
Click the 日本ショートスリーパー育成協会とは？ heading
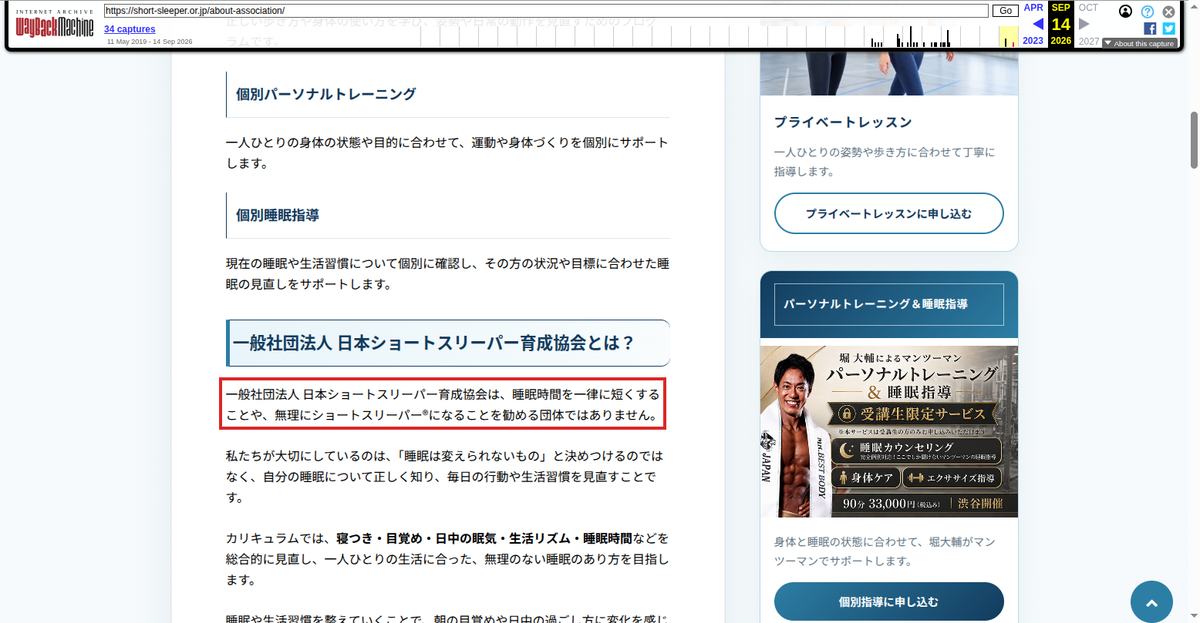[x=433, y=343]
